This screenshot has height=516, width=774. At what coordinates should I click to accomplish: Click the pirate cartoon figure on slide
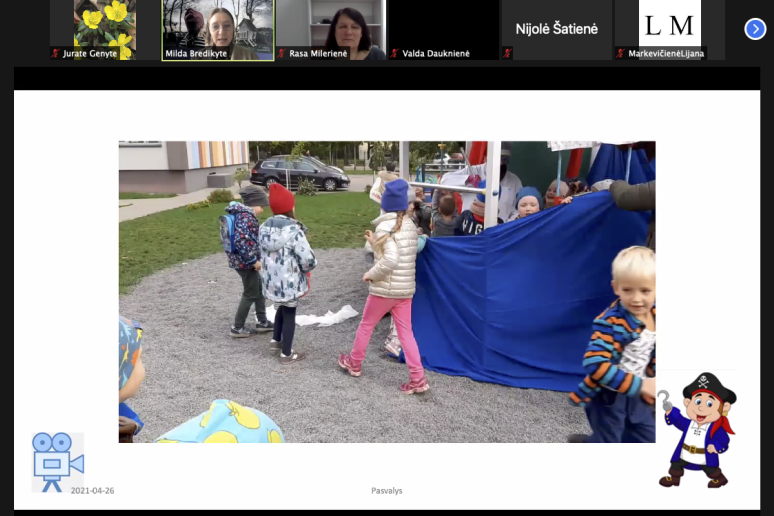[697, 430]
